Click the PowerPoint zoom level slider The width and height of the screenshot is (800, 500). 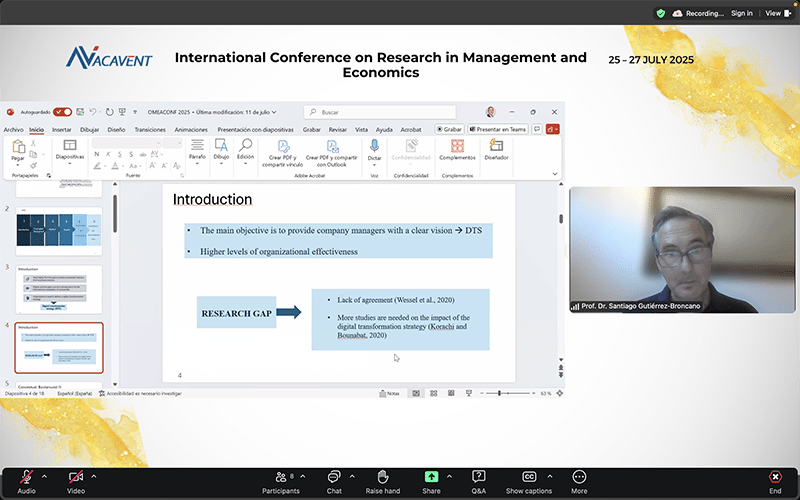coord(499,393)
